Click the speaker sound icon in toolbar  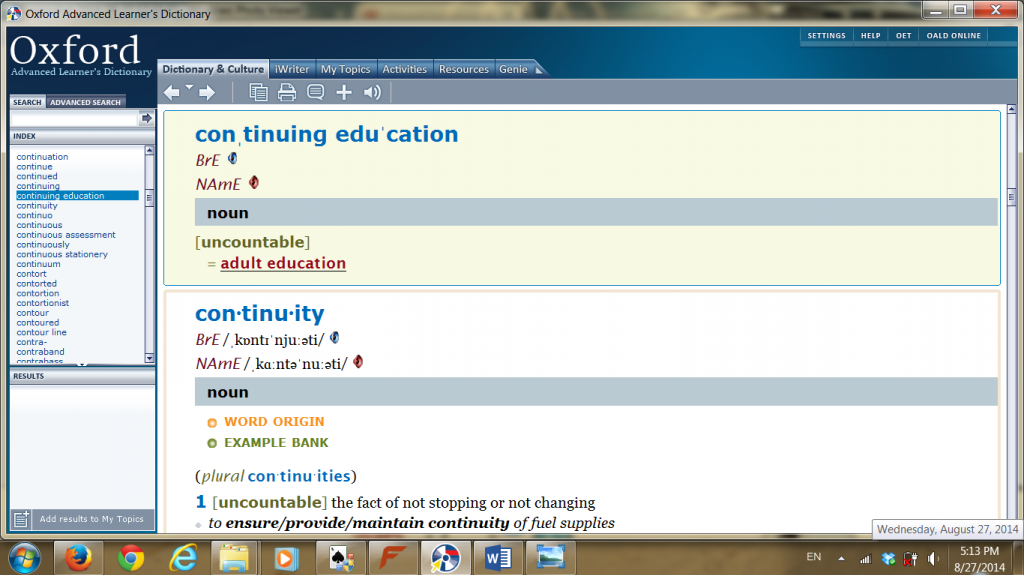click(372, 93)
